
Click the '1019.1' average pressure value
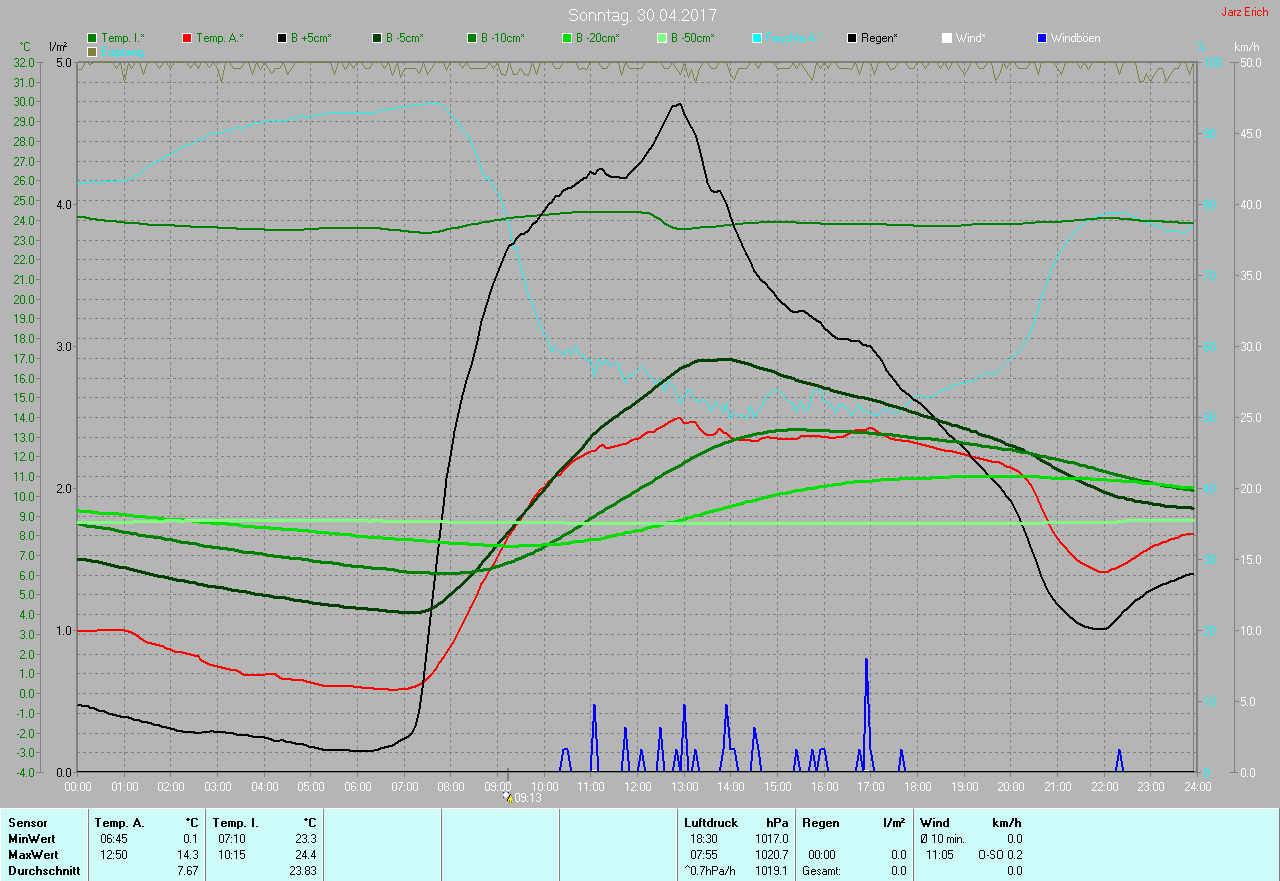click(x=771, y=871)
